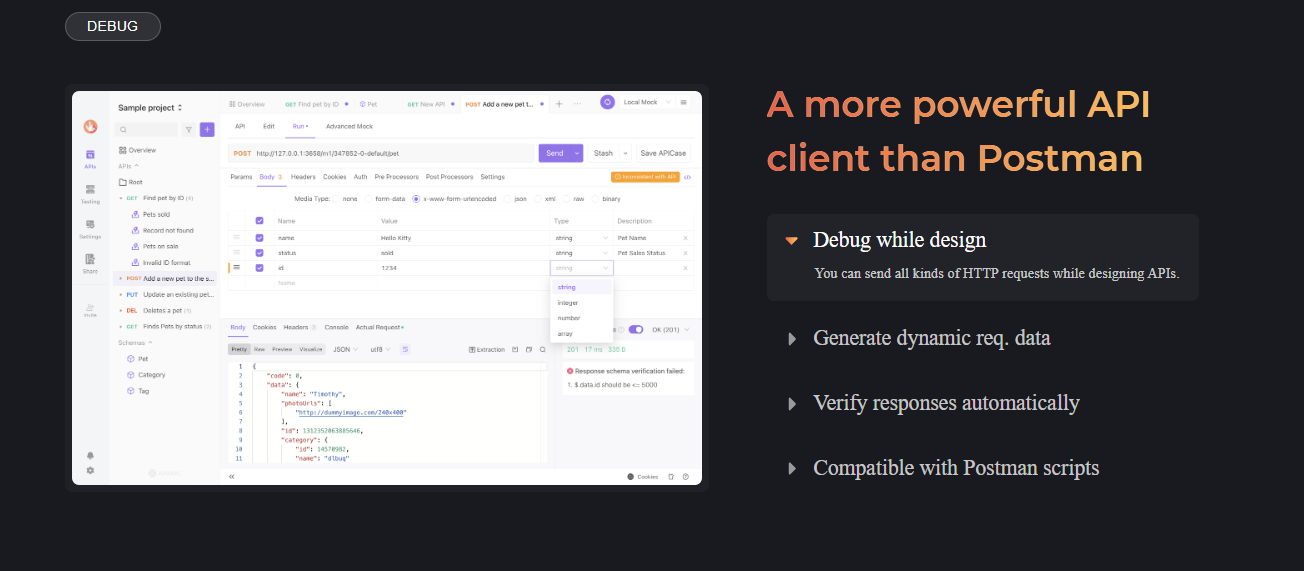Image resolution: width=1304 pixels, height=571 pixels.
Task: Select x-www-form-urlencoded radio button
Action: click(x=417, y=199)
